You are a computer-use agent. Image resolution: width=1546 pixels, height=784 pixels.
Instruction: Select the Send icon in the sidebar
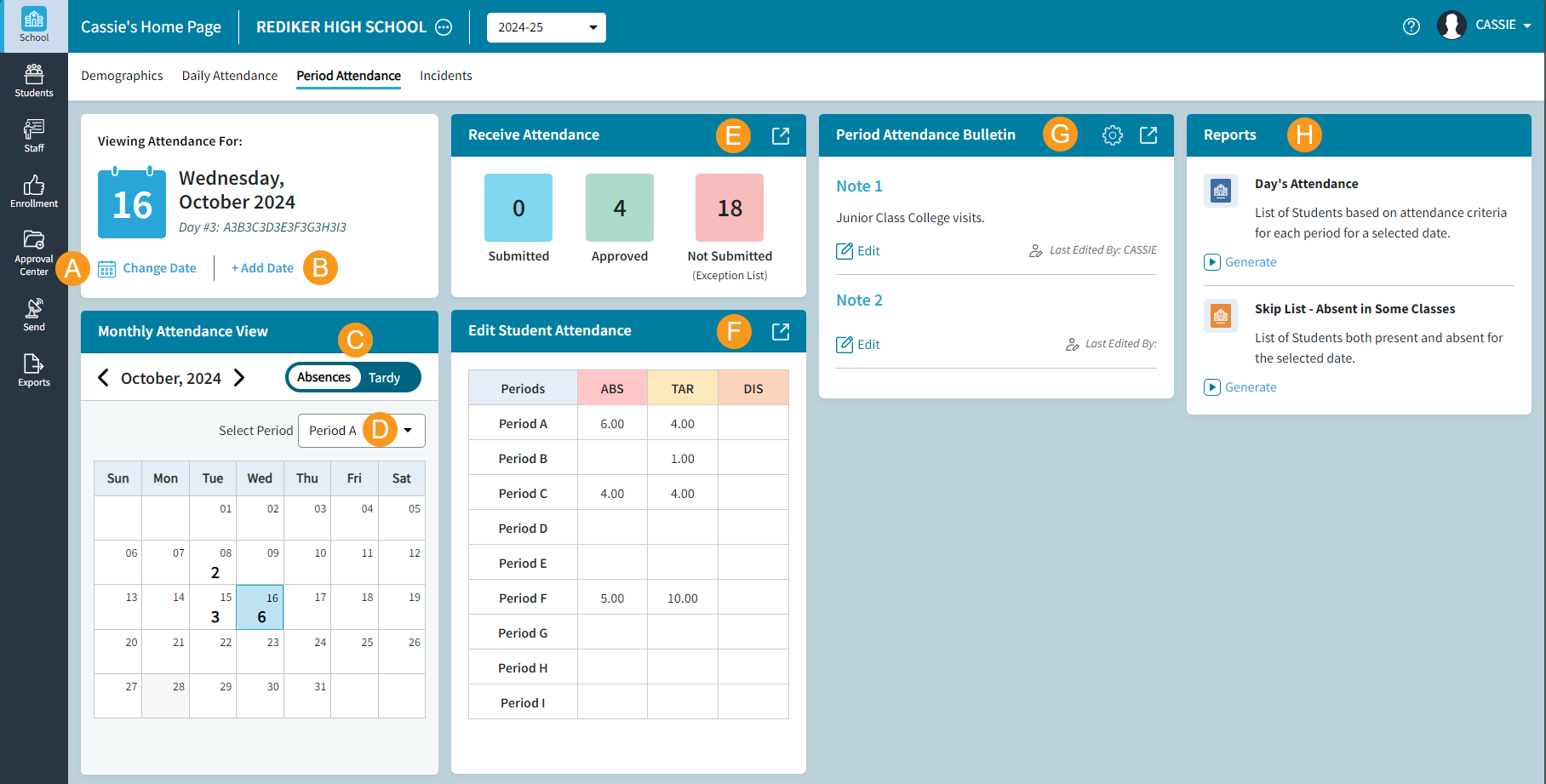[x=33, y=312]
